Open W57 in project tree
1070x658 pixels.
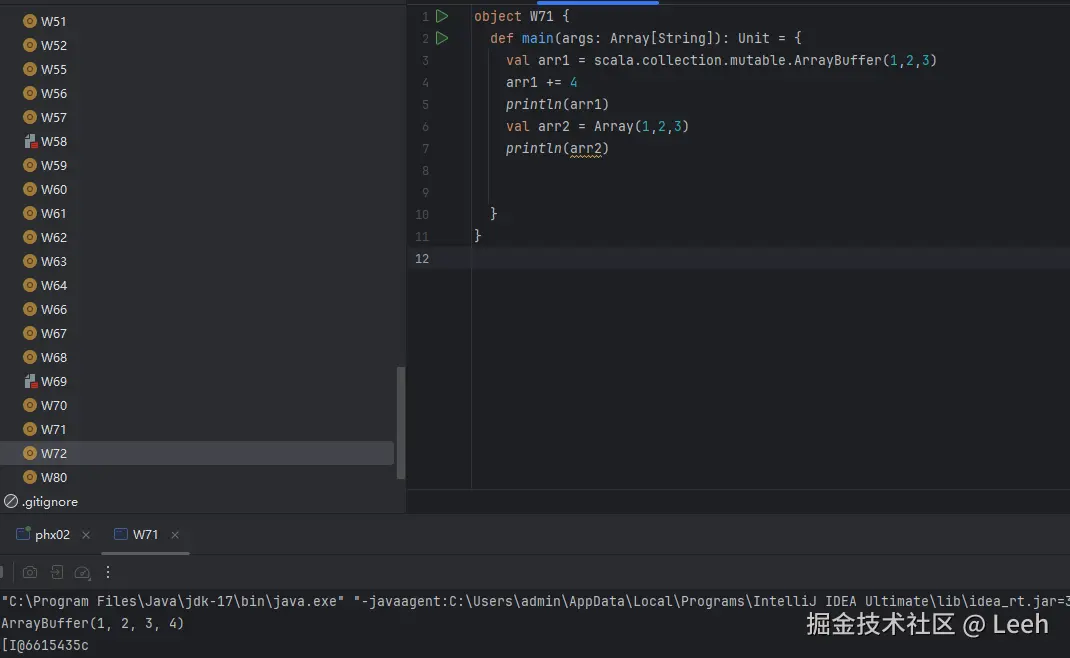pos(53,117)
